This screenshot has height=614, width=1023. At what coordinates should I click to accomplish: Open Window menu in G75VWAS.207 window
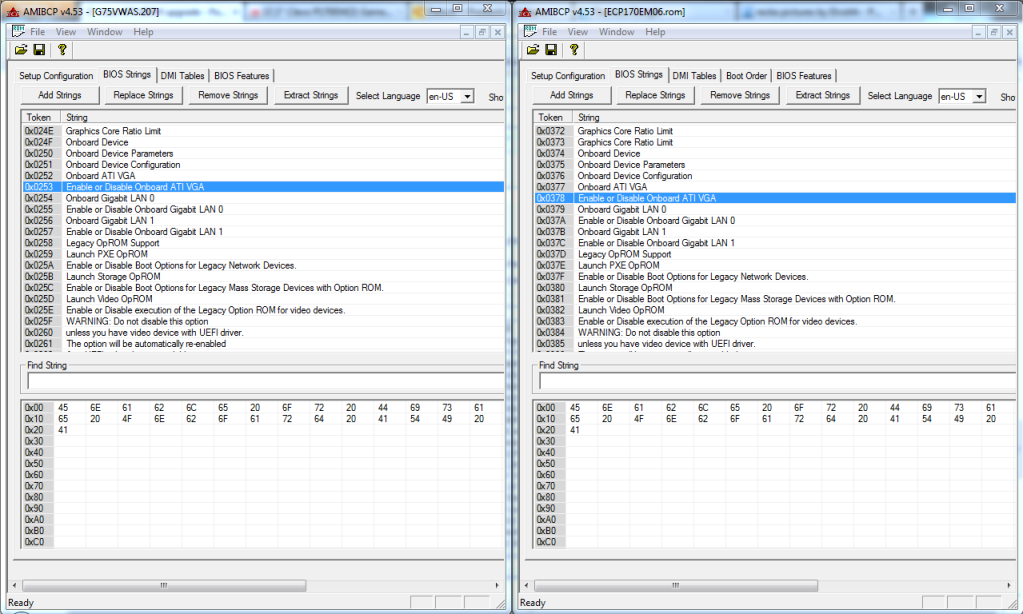(x=104, y=32)
